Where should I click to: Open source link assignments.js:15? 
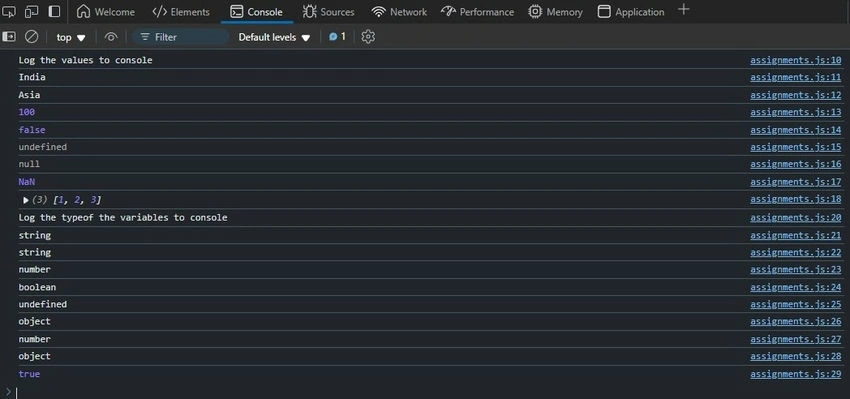pyautogui.click(x=795, y=147)
